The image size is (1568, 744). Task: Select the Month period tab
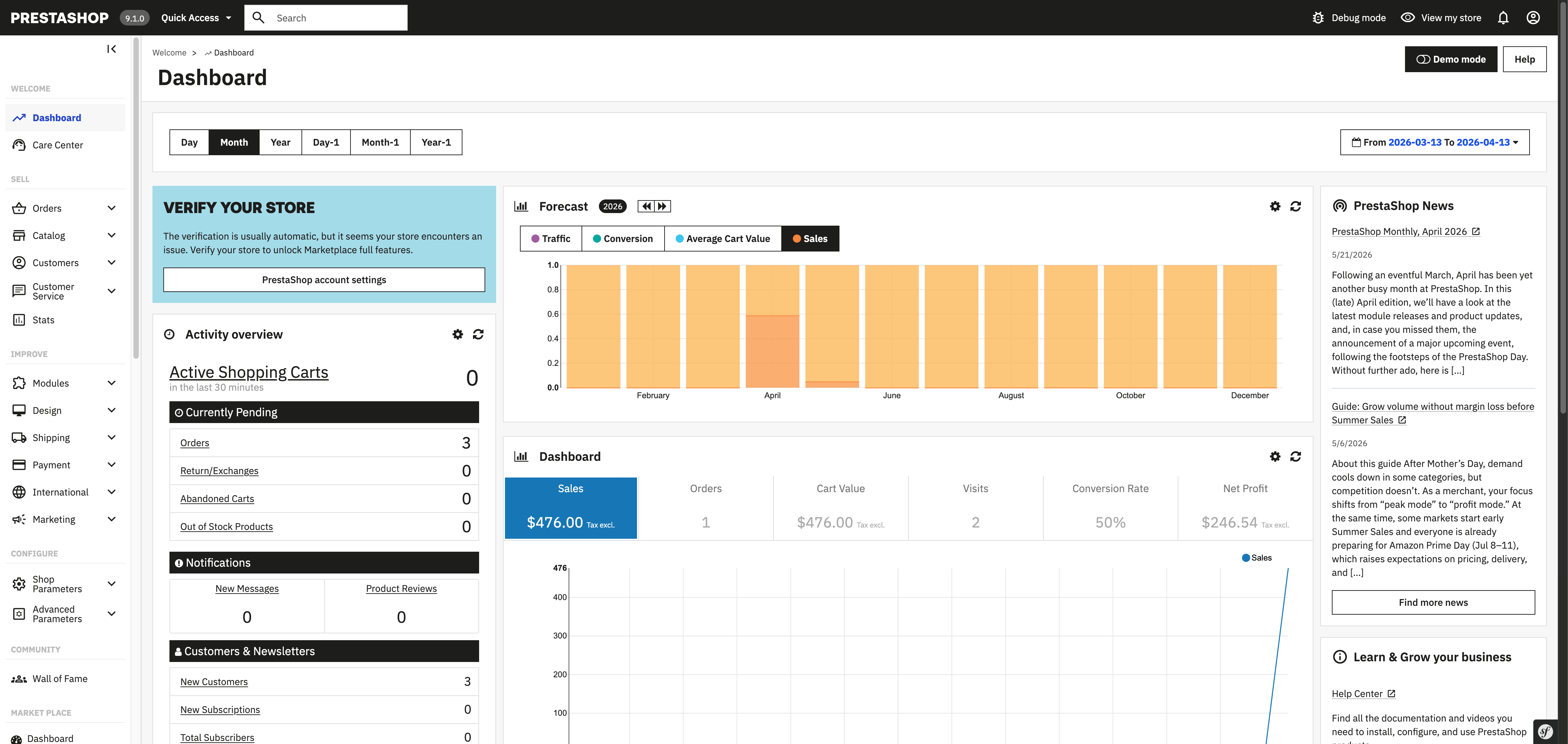pos(234,143)
